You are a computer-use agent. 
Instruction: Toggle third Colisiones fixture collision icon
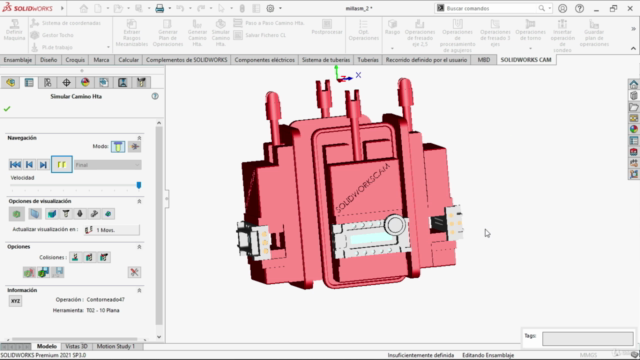click(104, 258)
